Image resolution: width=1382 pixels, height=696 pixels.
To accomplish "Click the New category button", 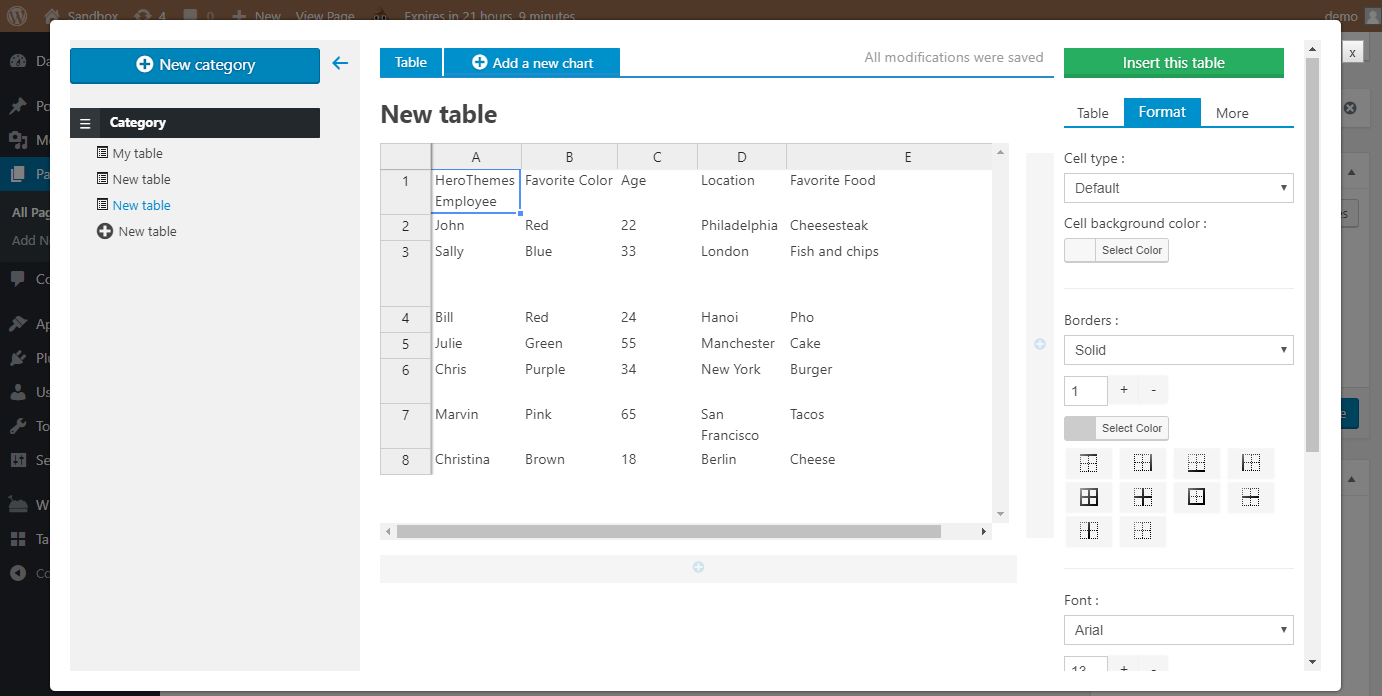I will pos(195,65).
